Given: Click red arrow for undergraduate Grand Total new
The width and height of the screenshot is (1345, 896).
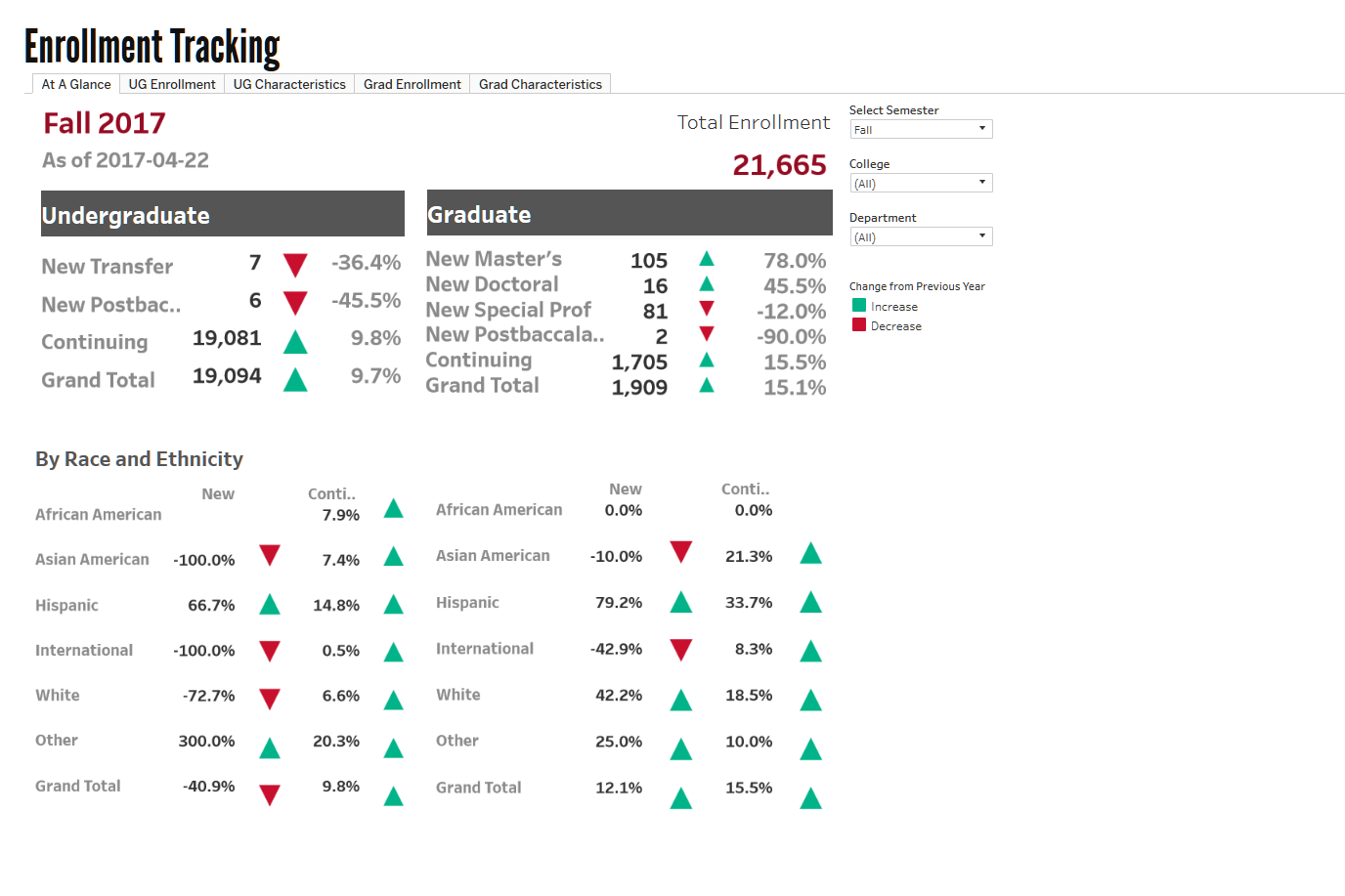Looking at the screenshot, I should (270, 794).
